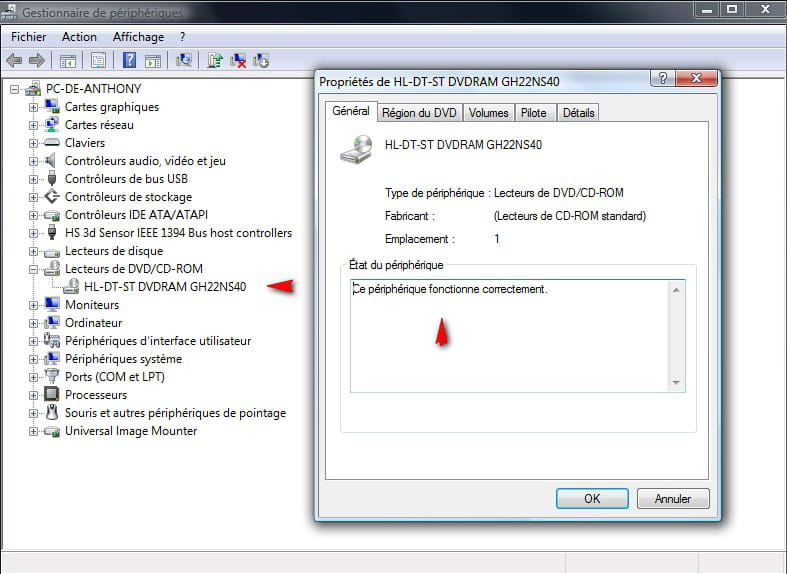Viewport: 787px width, 574px height.
Task: Switch to the Volumes tab
Action: [x=488, y=113]
